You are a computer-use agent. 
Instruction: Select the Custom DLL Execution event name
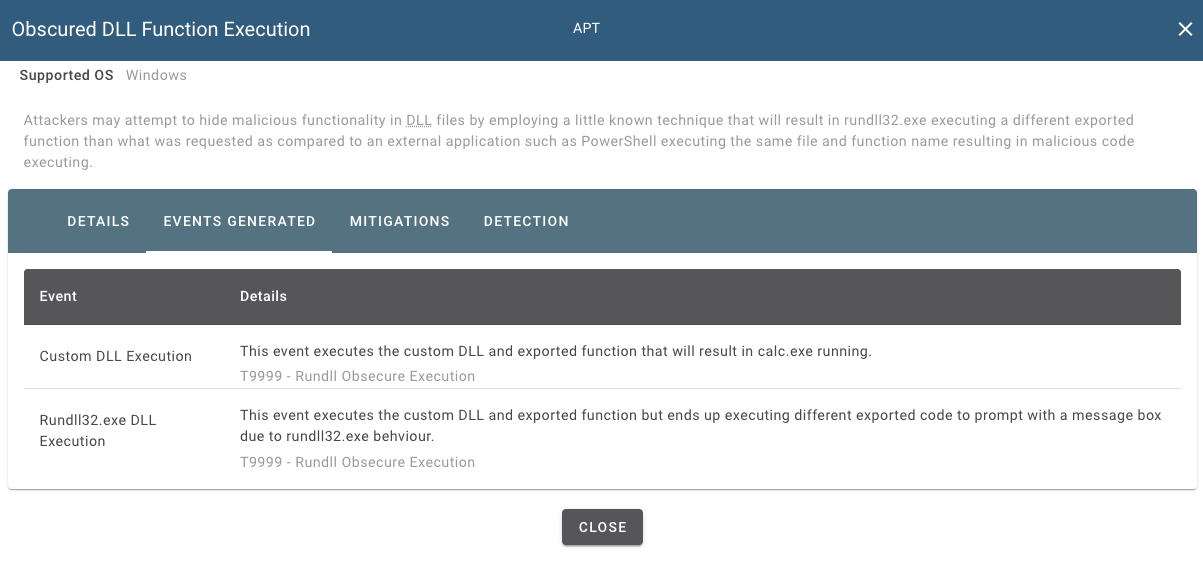pyautogui.click(x=116, y=356)
